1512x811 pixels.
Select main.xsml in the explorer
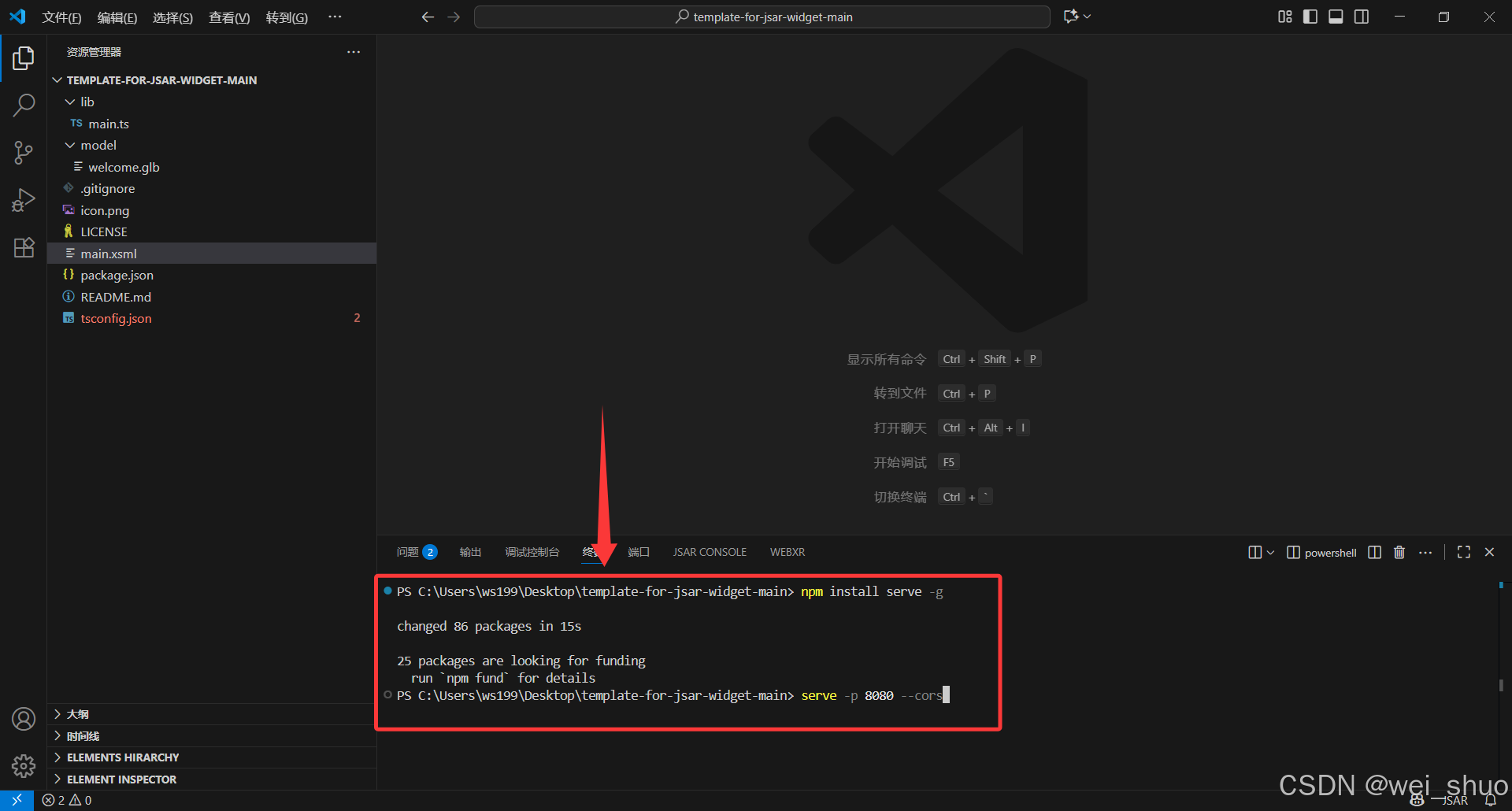click(x=212, y=254)
